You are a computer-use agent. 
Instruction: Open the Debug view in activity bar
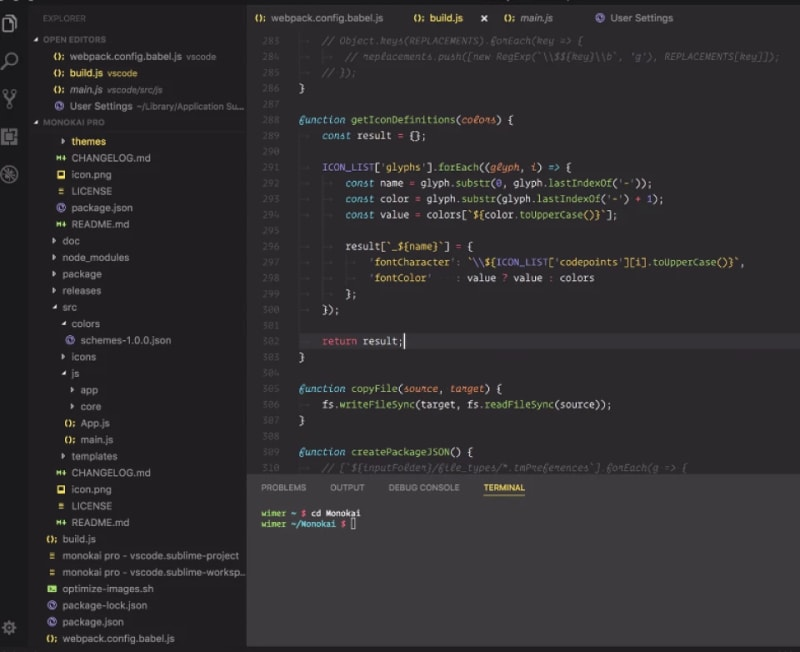coord(11,175)
